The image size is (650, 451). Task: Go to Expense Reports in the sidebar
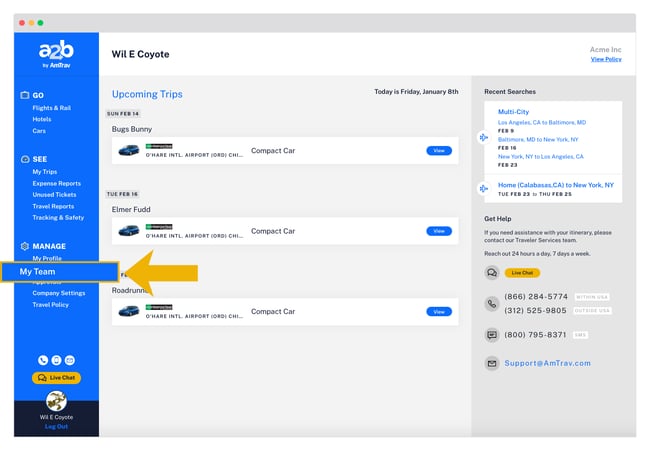[x=56, y=183]
